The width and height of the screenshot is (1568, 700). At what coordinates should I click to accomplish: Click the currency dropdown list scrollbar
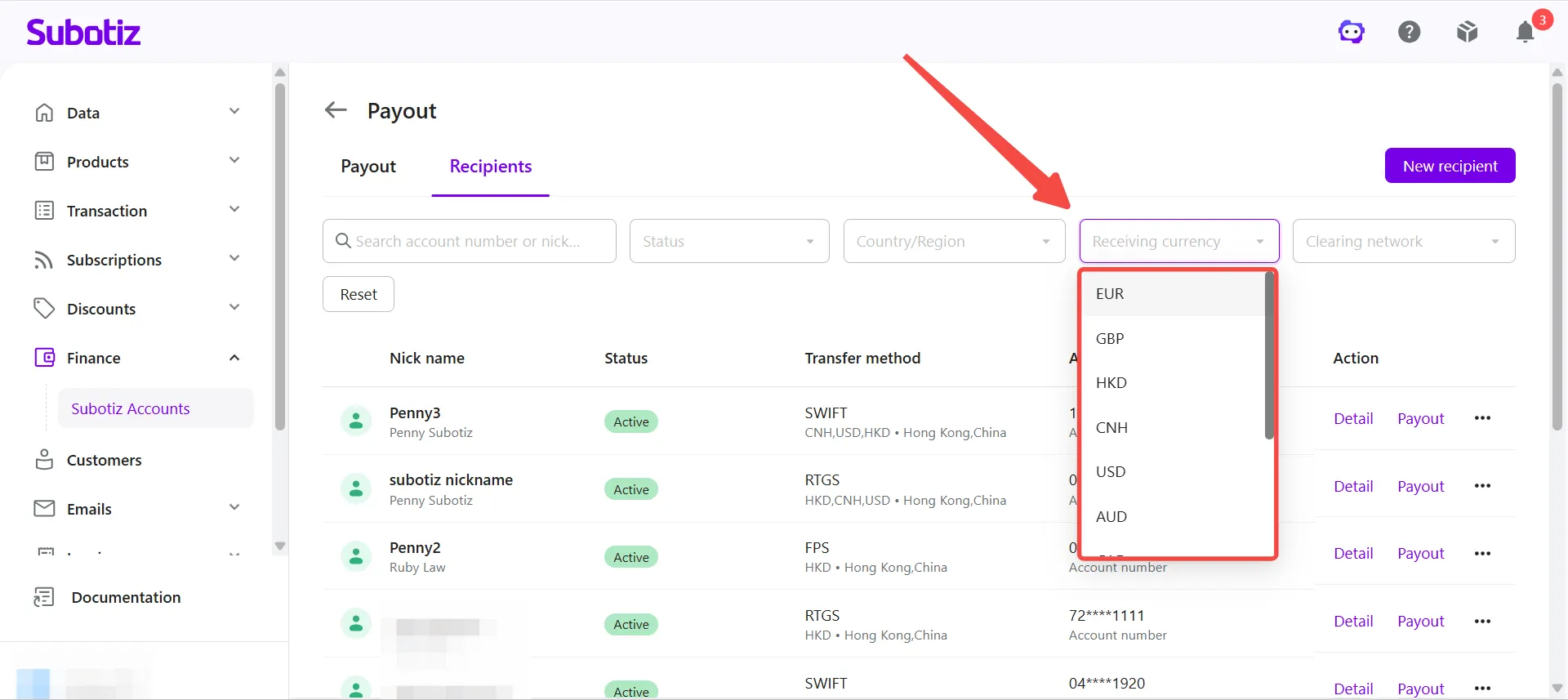pos(1269,355)
